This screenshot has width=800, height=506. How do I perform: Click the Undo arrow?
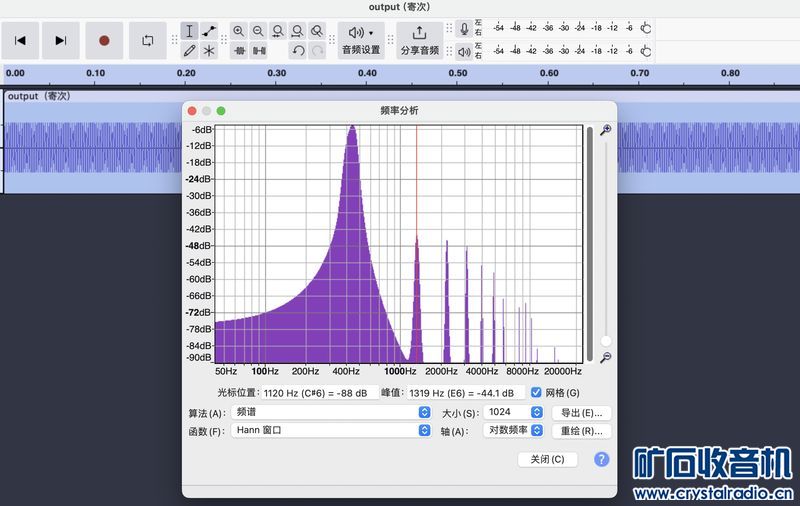coord(298,50)
